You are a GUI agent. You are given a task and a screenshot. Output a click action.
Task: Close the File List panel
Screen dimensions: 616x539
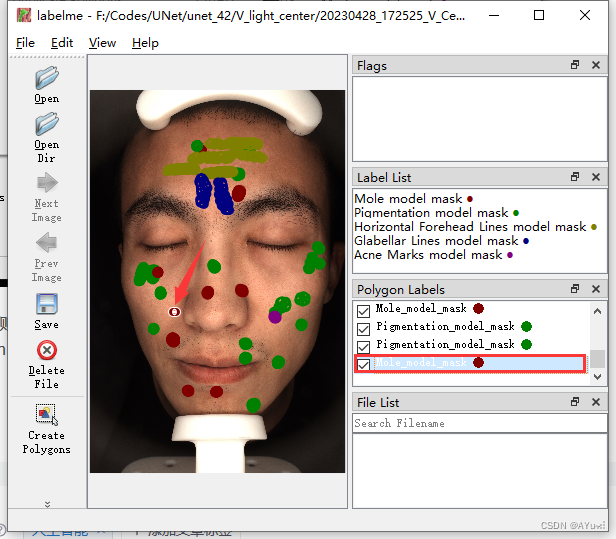(x=596, y=402)
